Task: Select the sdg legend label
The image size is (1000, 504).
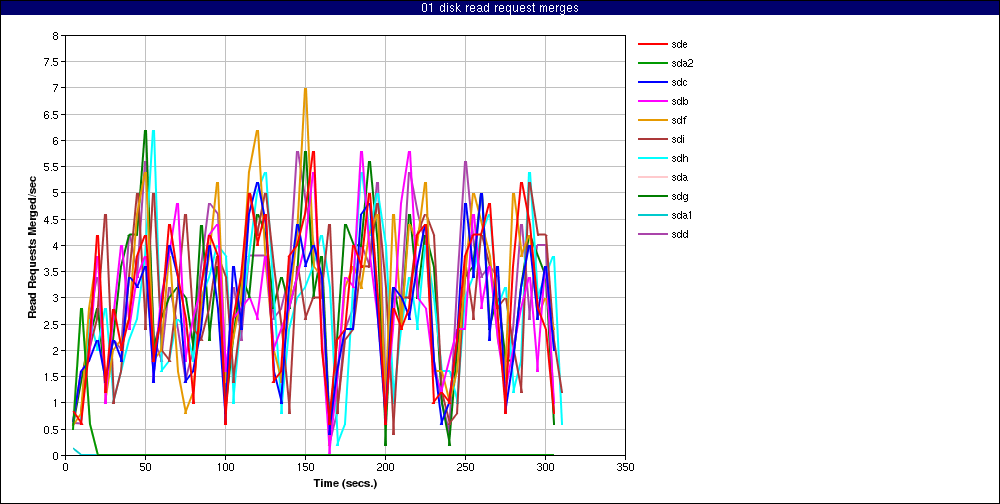Action: click(679, 196)
